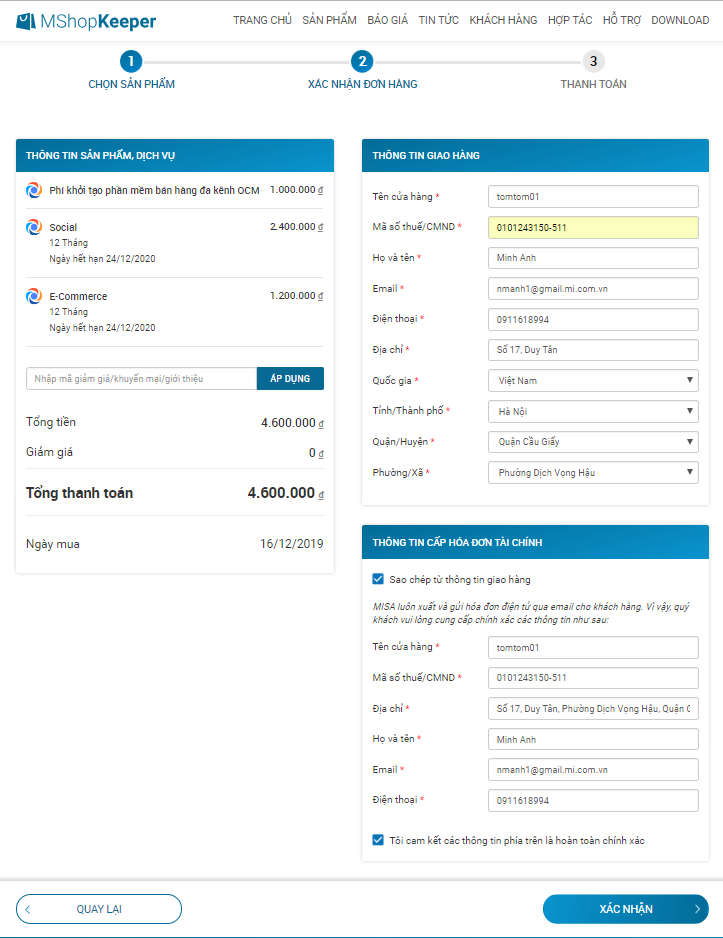
Task: Click step 3 circle Thanh toán
Action: pyautogui.click(x=593, y=62)
